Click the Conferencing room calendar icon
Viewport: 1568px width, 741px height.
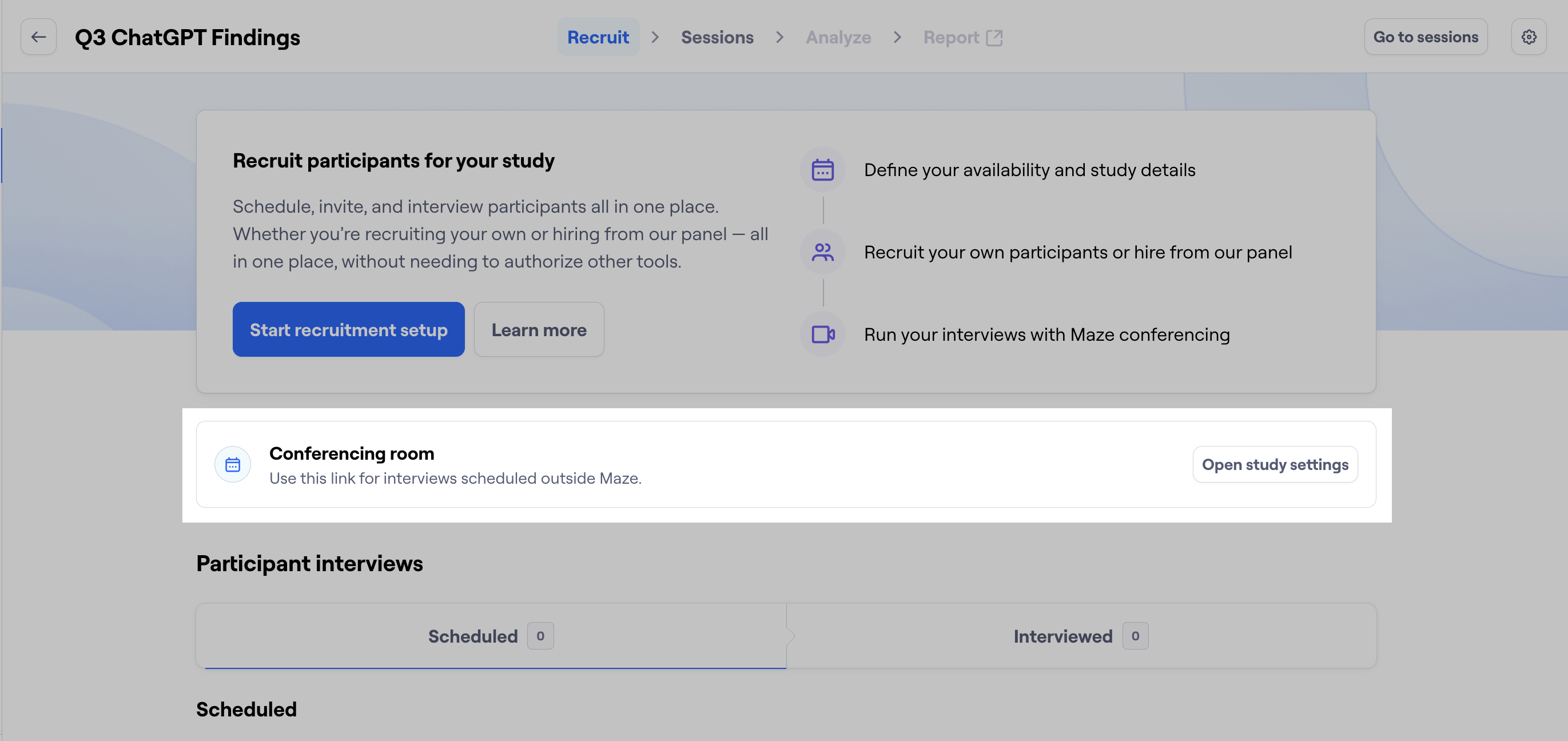pos(233,465)
